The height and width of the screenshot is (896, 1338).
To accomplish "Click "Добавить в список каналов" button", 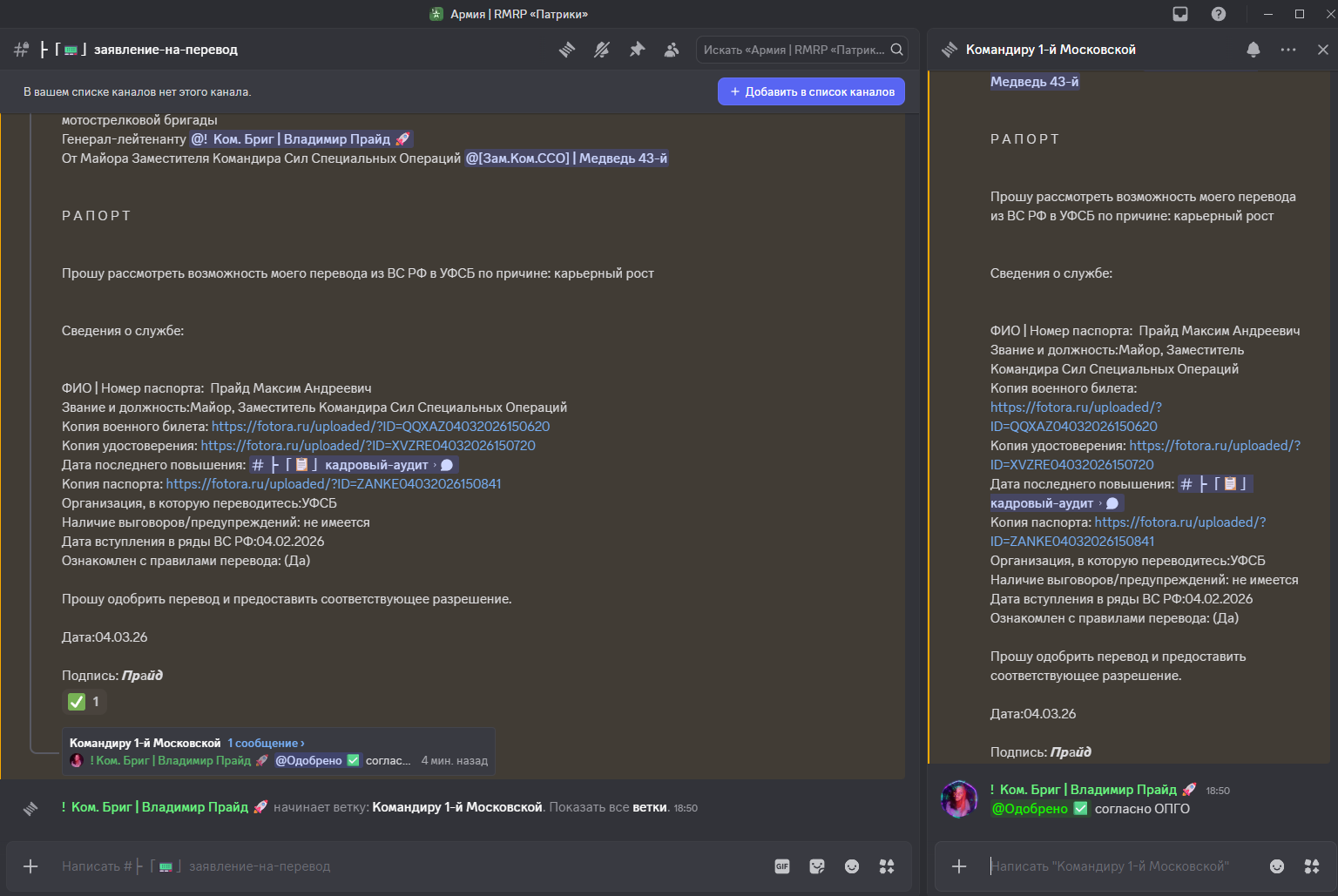I will click(811, 91).
